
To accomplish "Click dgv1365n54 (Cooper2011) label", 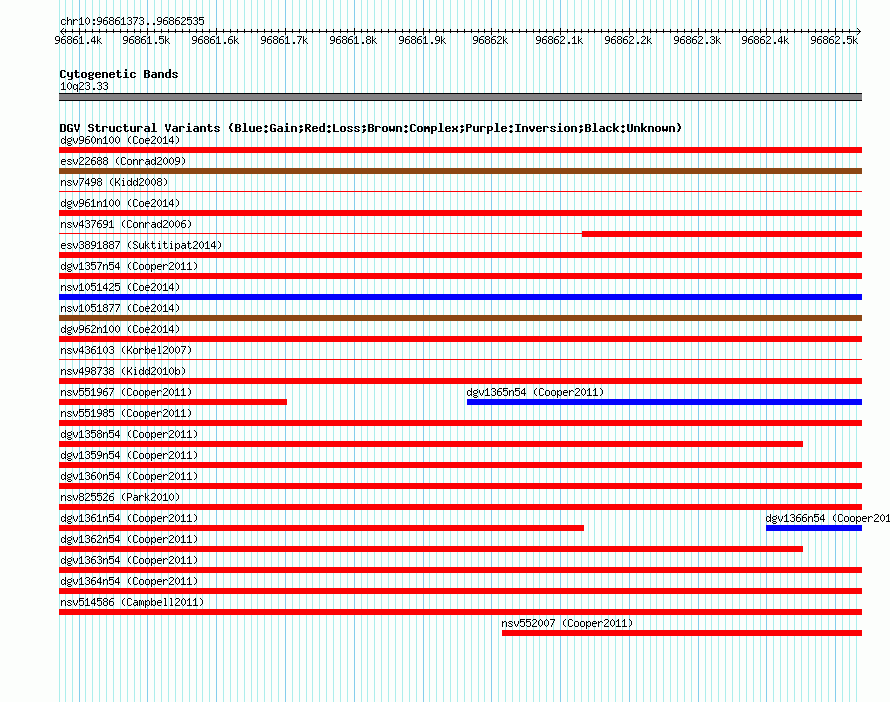I will (x=535, y=392).
